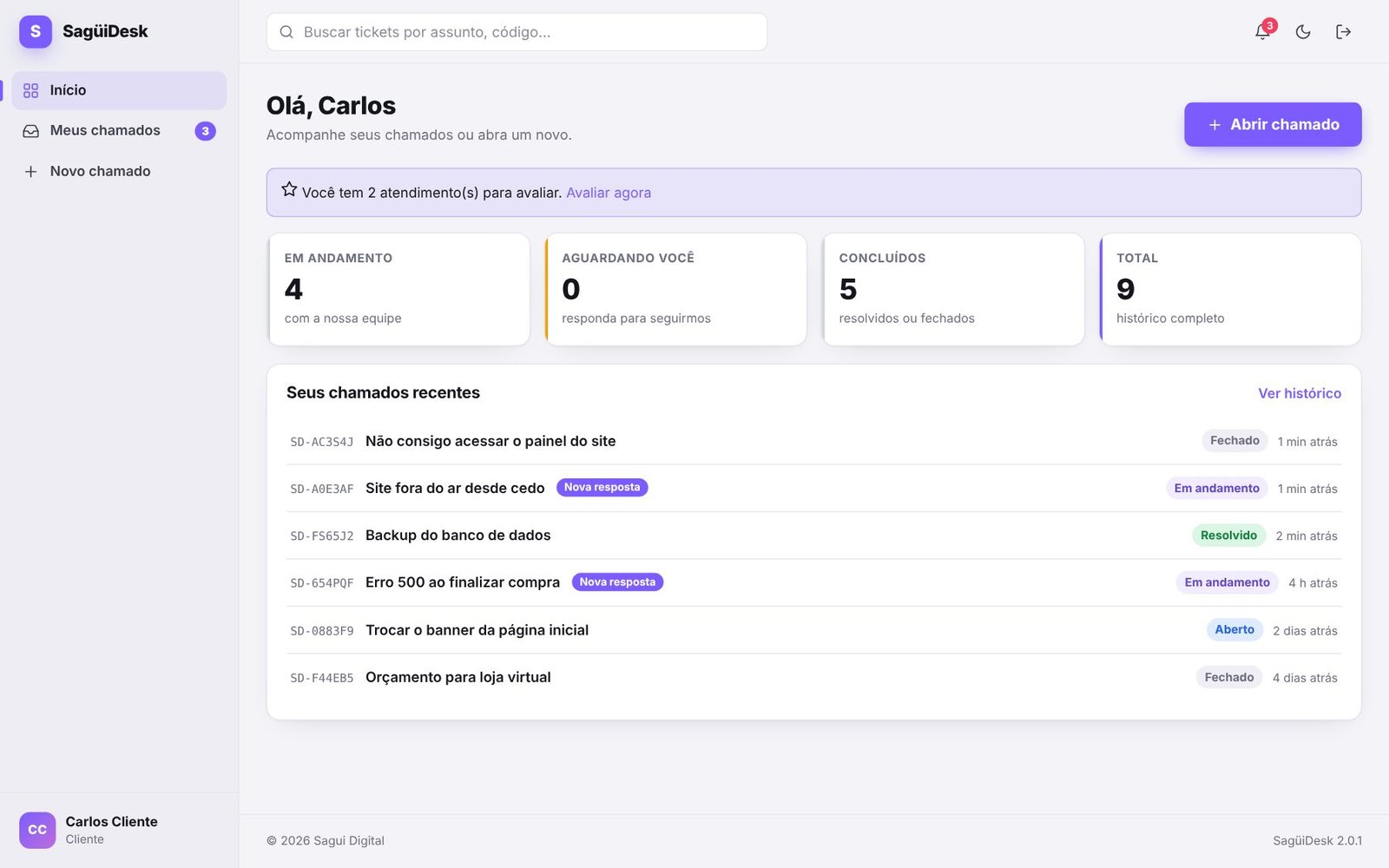Click ticket code SD-FS65J2
The image size is (1389, 868).
pos(322,536)
